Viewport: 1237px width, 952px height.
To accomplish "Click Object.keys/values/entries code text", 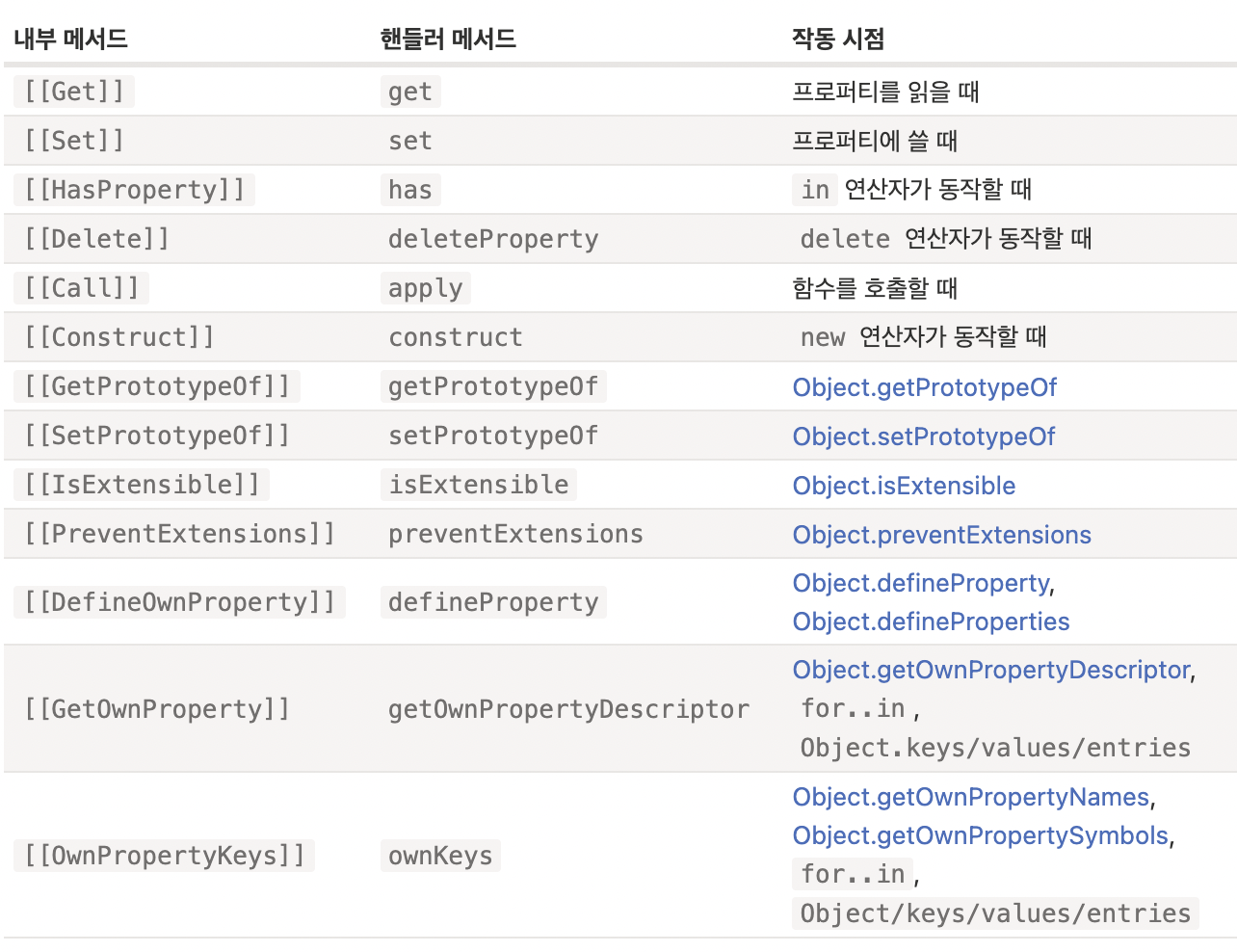I will (x=995, y=748).
